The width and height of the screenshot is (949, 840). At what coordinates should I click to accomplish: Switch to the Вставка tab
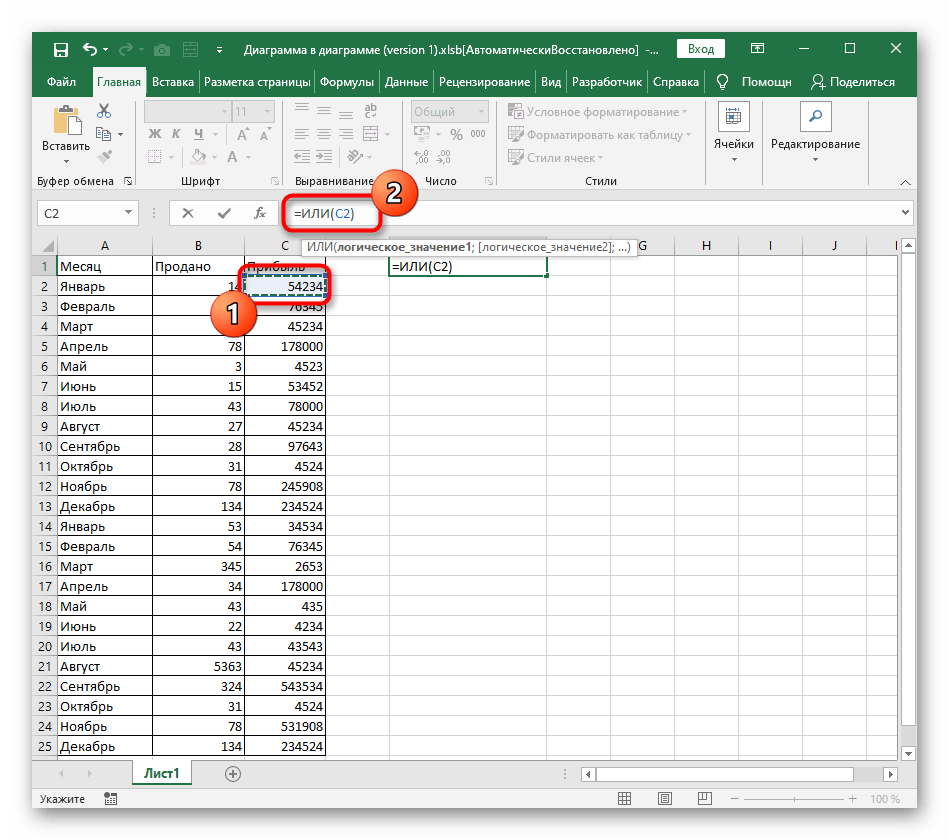[x=173, y=82]
